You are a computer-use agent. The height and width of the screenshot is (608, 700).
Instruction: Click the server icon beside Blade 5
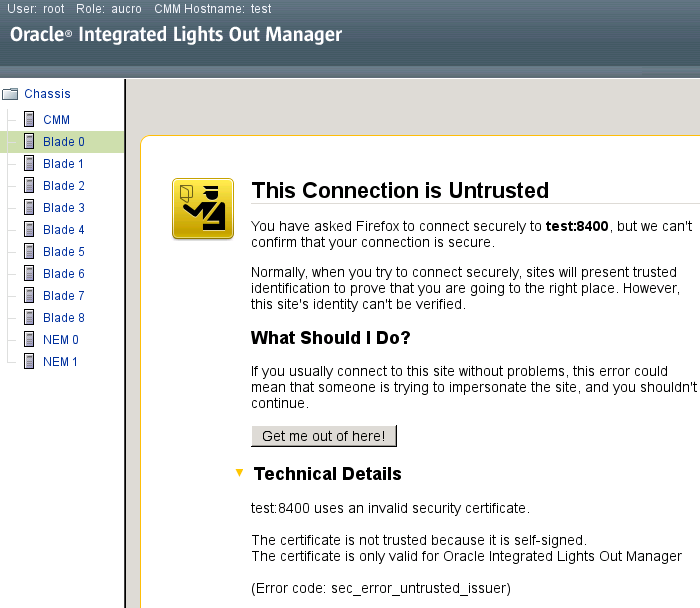29,251
